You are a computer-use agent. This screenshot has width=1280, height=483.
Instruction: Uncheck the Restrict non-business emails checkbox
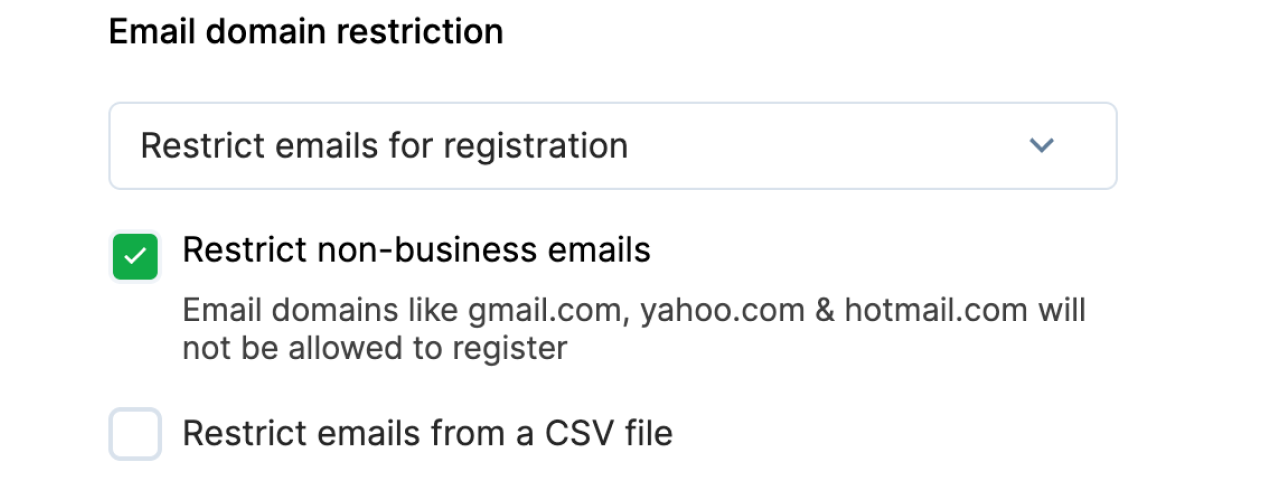135,257
